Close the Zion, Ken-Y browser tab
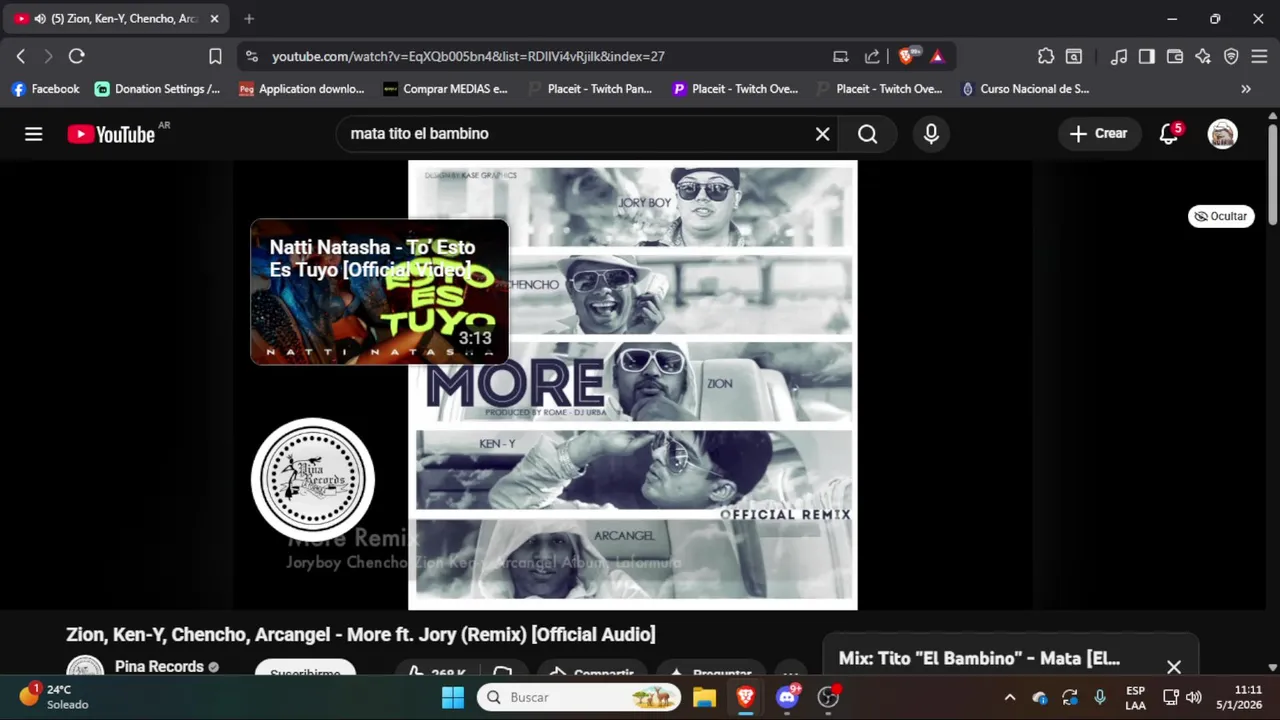 tap(214, 19)
